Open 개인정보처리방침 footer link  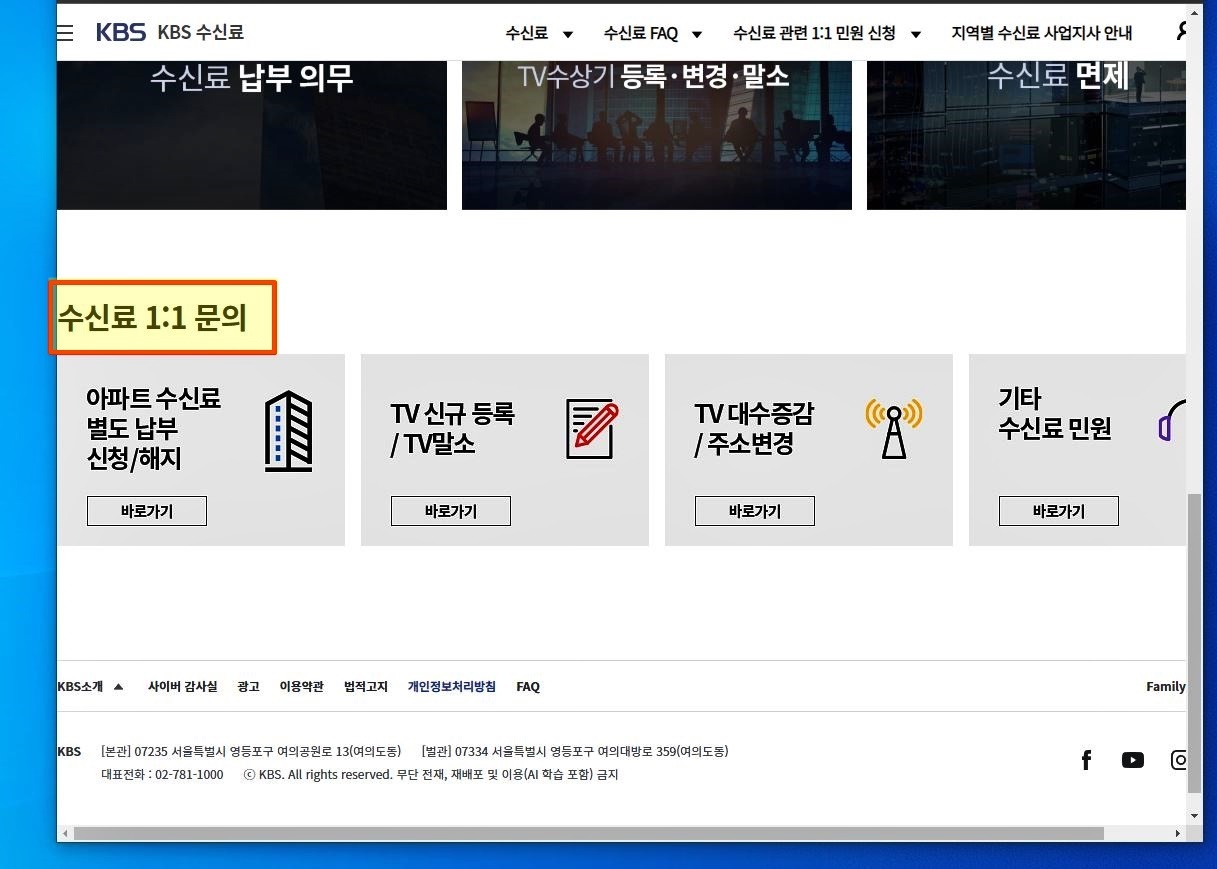pos(451,687)
